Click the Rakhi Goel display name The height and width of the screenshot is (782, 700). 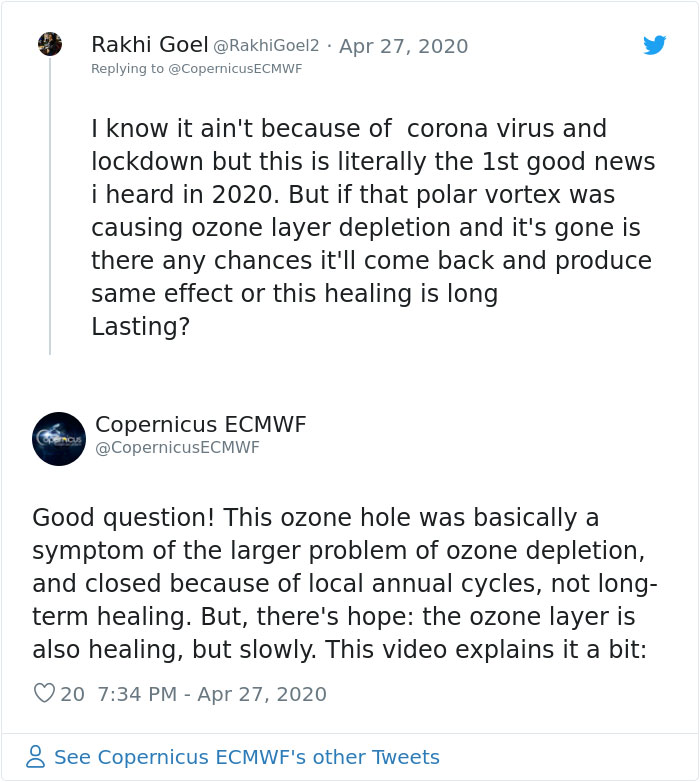[x=150, y=45]
